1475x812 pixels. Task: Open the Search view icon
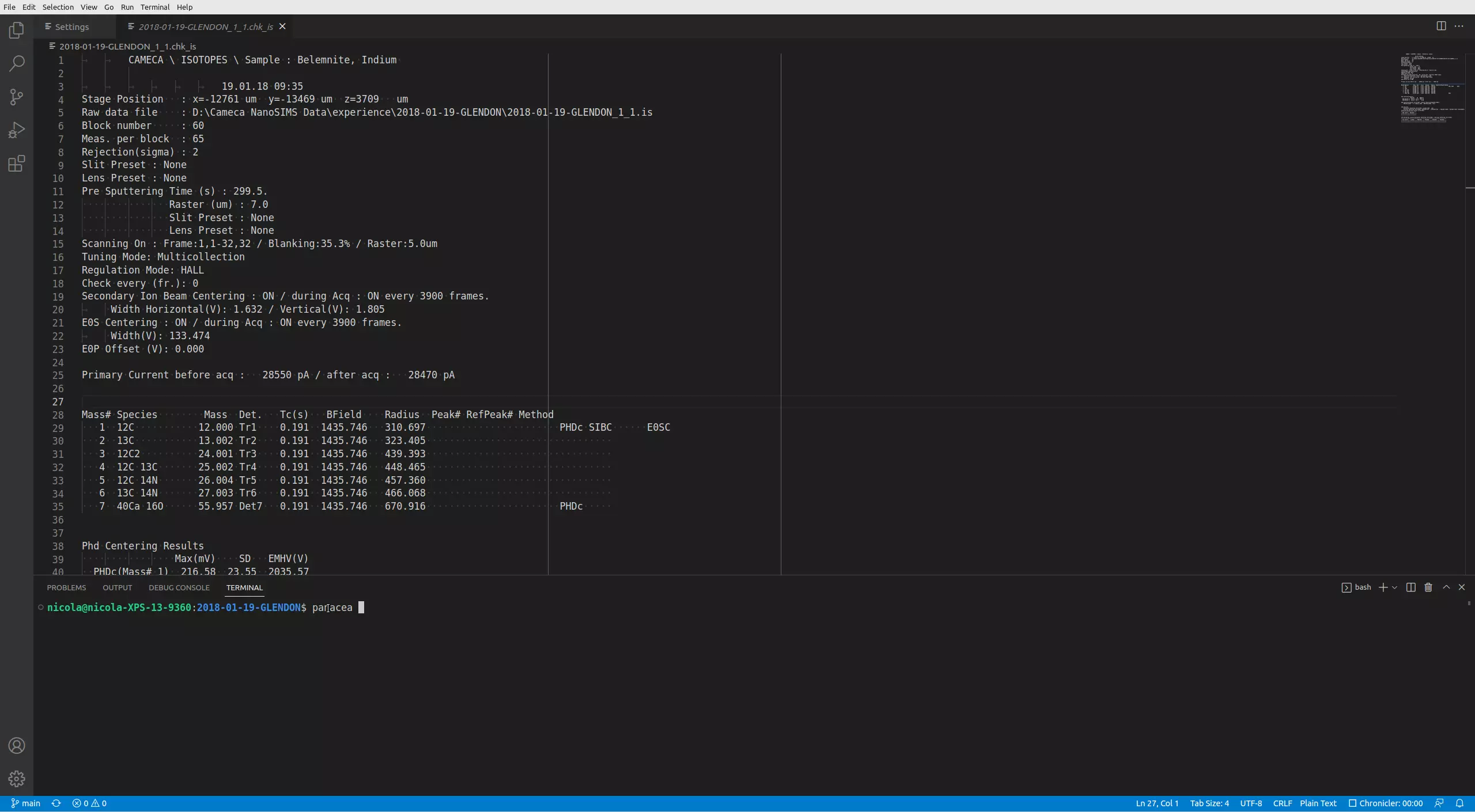tap(17, 63)
